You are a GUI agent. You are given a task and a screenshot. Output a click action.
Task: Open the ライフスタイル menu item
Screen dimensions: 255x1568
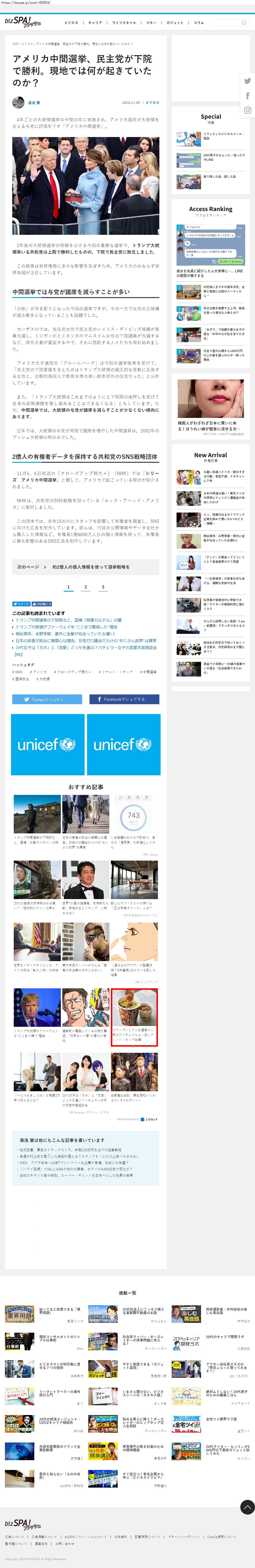(x=124, y=23)
